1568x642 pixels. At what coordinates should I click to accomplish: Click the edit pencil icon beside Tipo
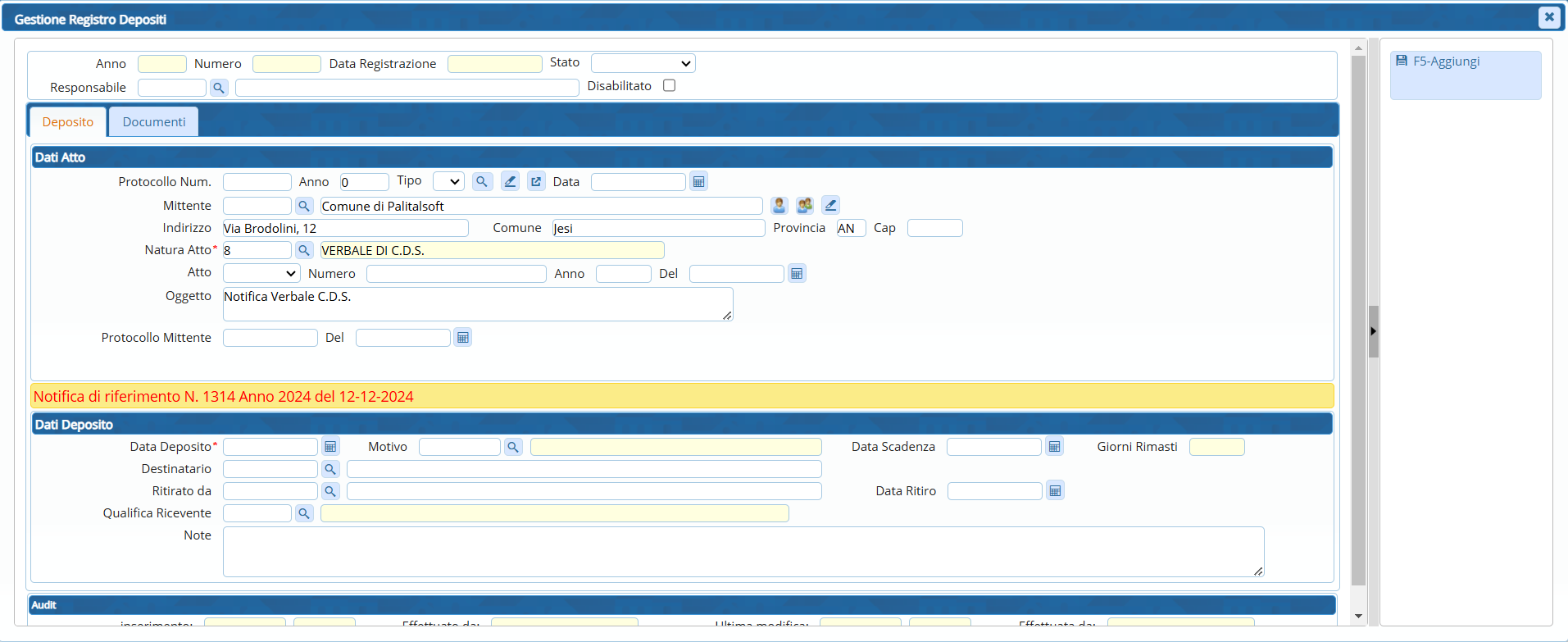point(510,182)
